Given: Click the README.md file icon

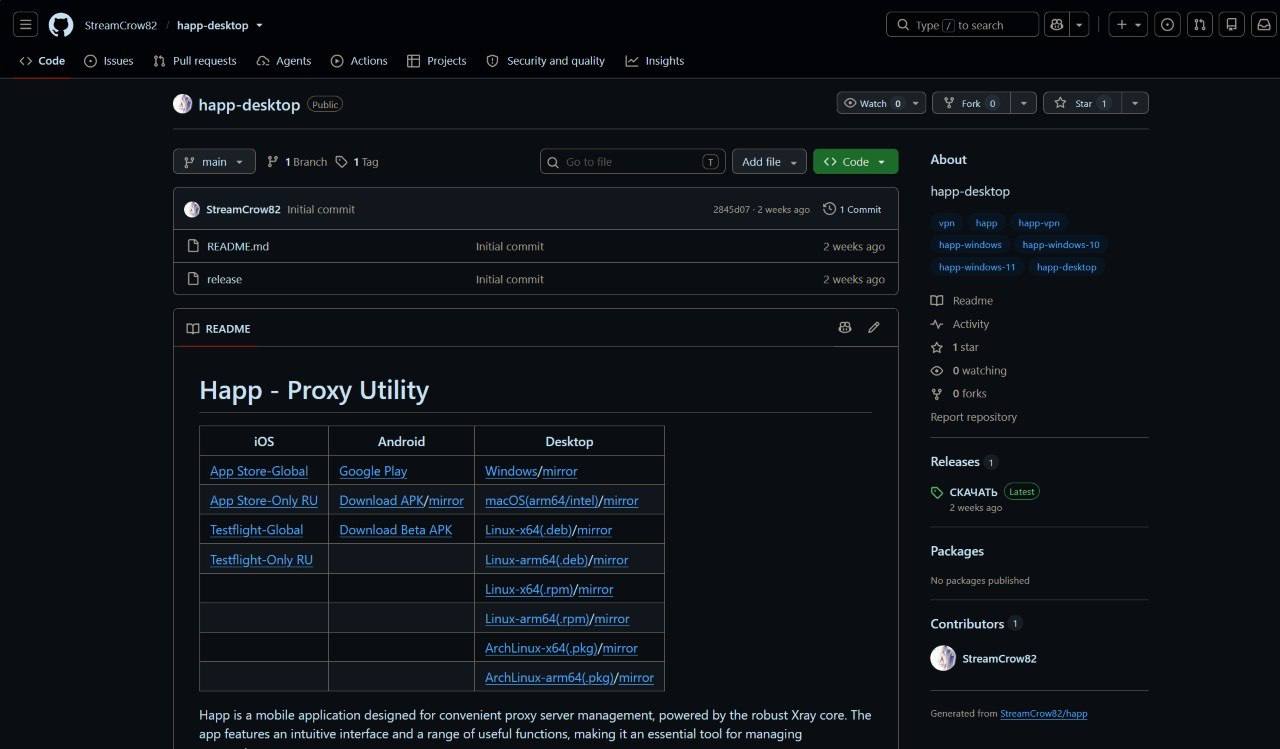Looking at the screenshot, I should point(194,246).
